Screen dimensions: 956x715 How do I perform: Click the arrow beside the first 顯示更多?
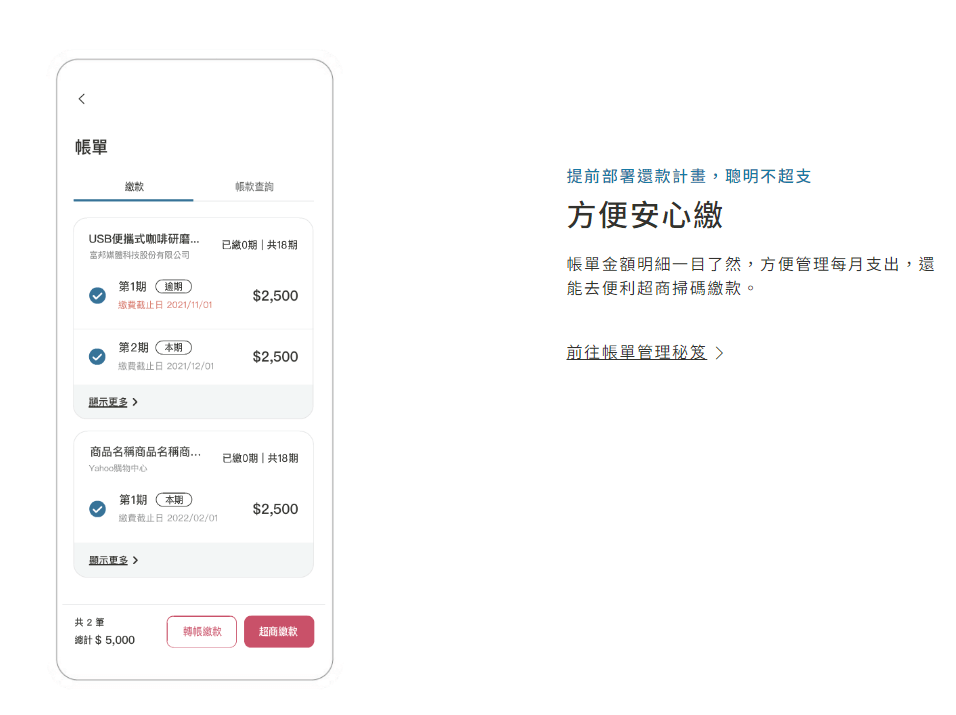click(137, 400)
